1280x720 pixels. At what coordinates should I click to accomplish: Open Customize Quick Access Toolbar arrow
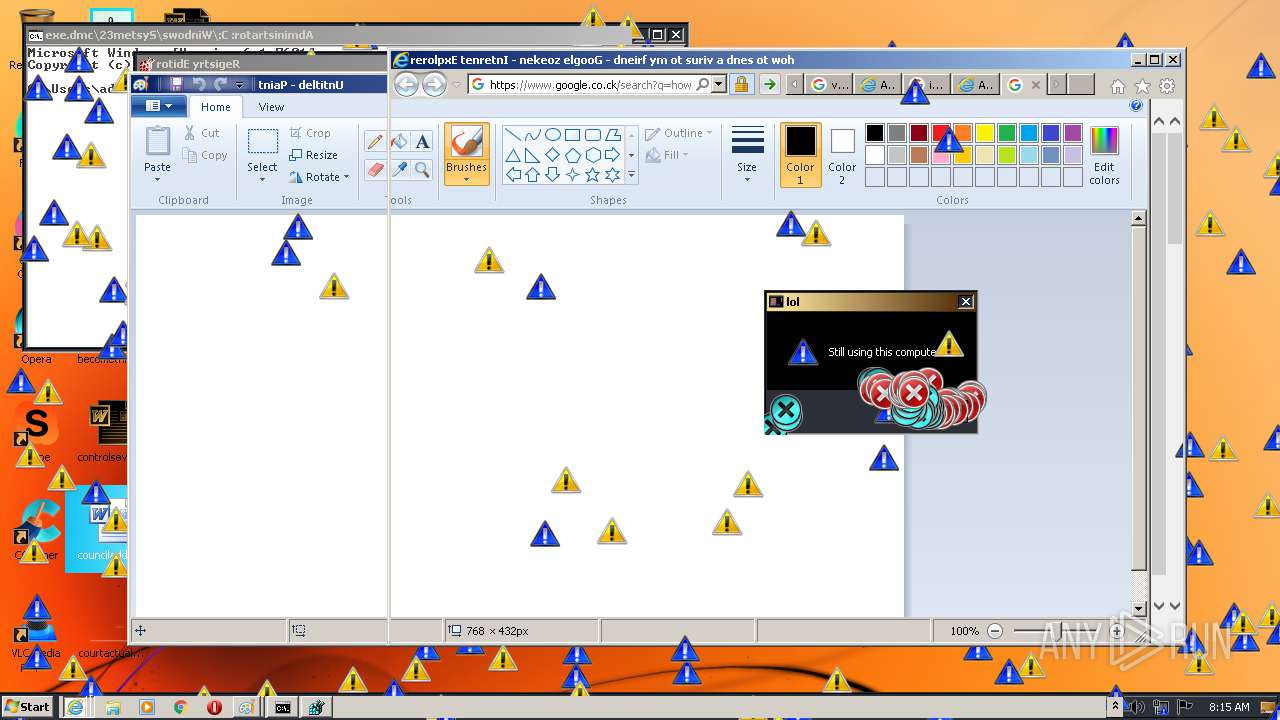pyautogui.click(x=240, y=85)
